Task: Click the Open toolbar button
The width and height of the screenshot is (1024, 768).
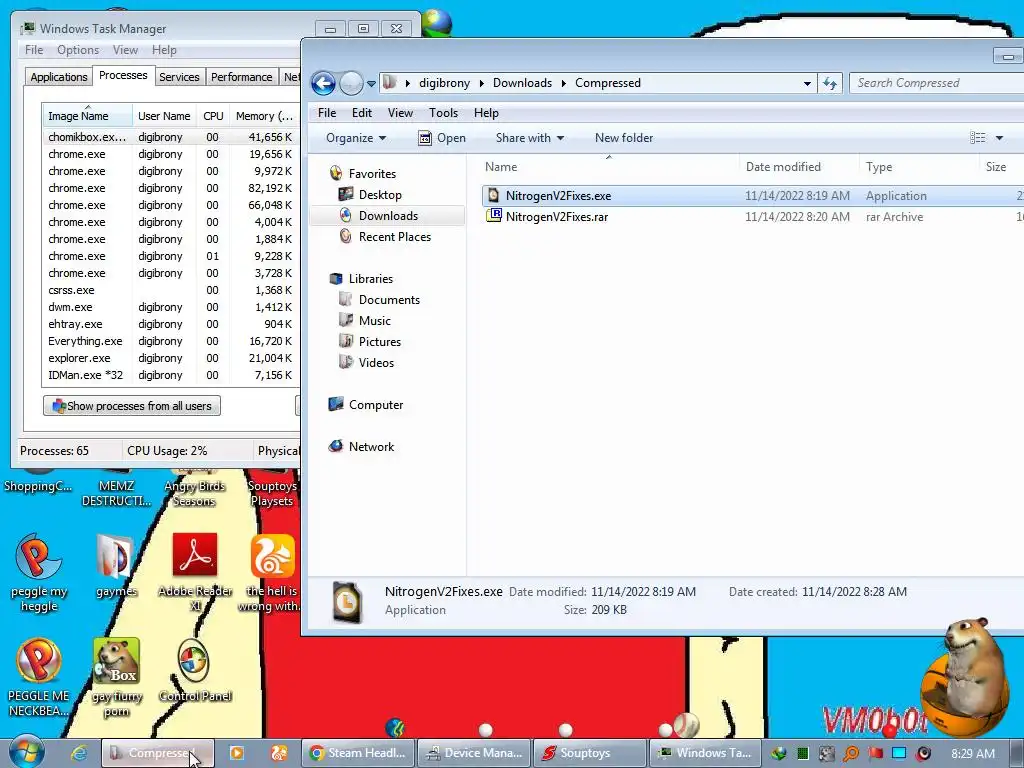Action: [x=442, y=138]
